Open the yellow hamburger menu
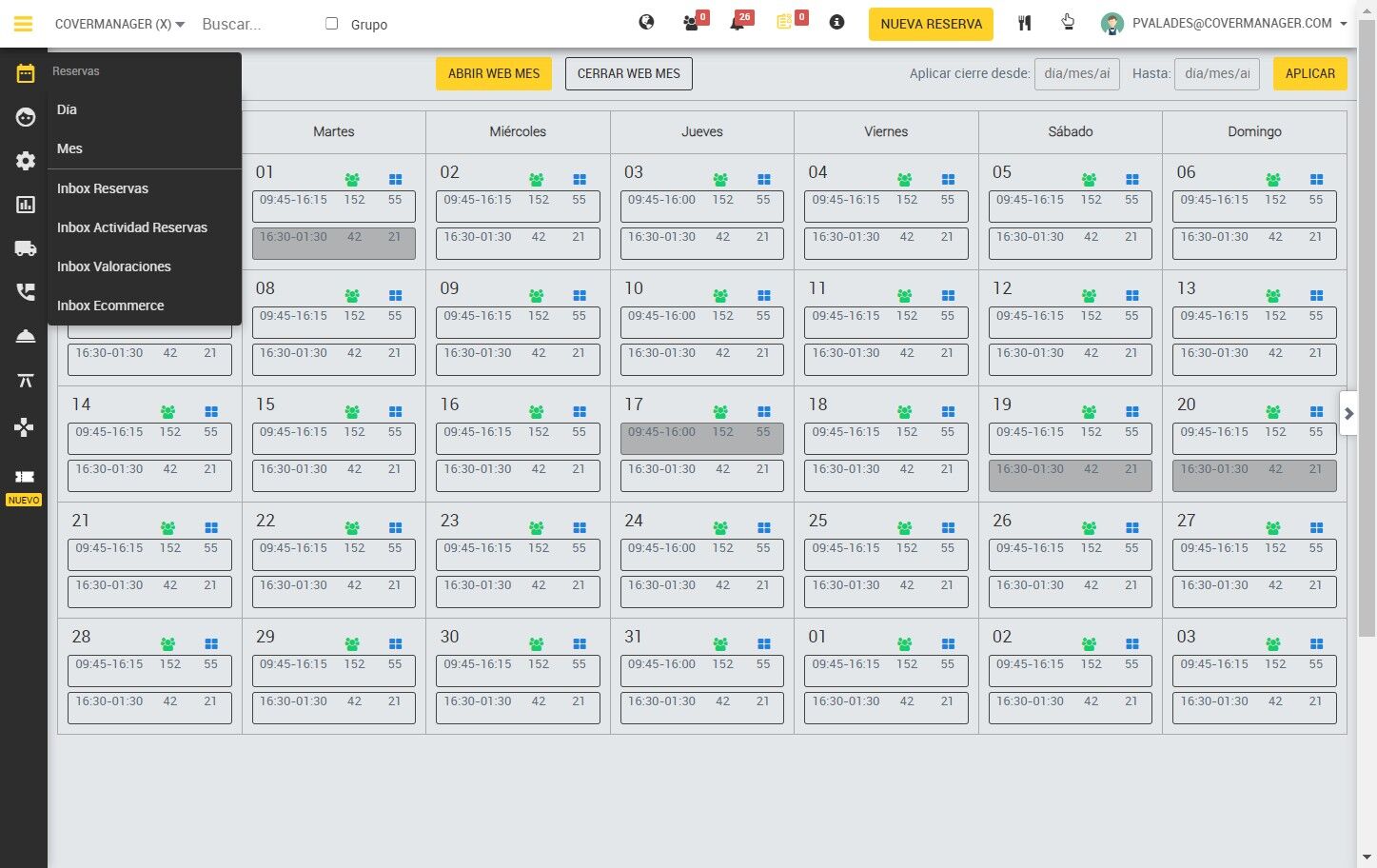Image resolution: width=1377 pixels, height=868 pixels. [24, 24]
